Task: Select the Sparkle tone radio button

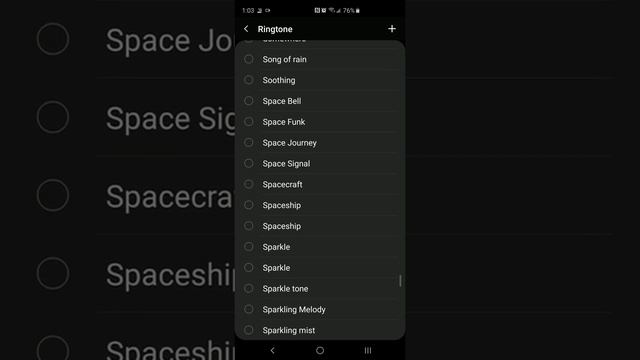Action: click(x=249, y=288)
